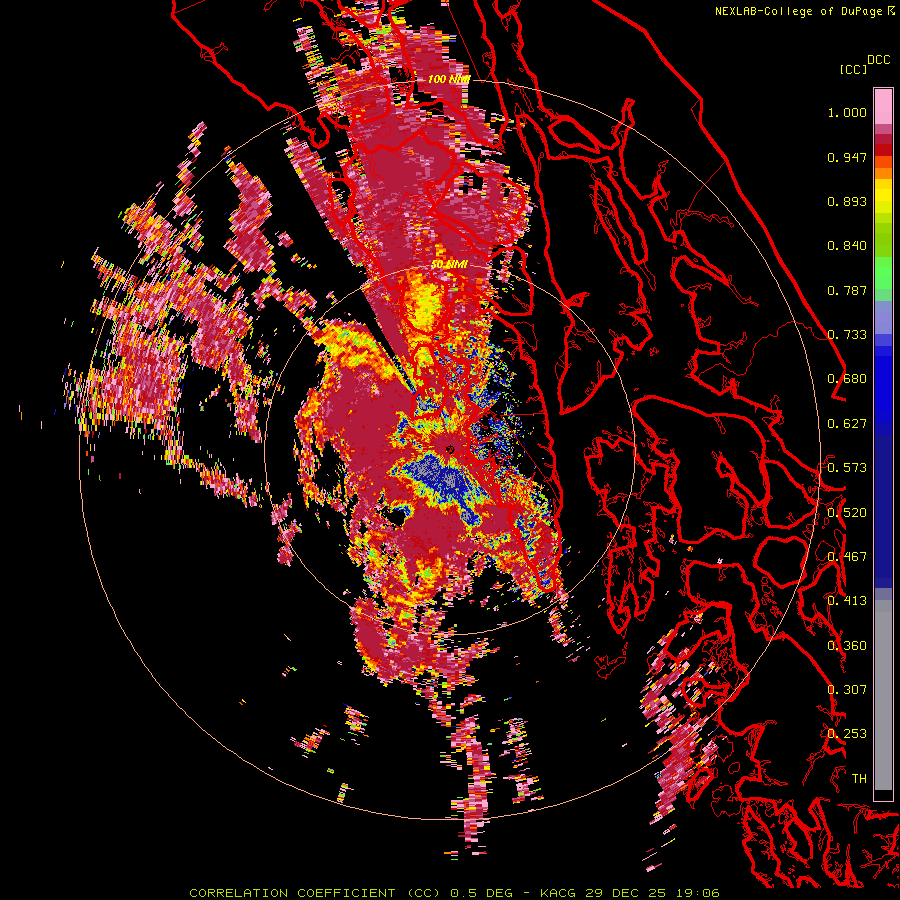Click the TH label at scale bottom
Viewport: 900px width, 900px height.
(859, 779)
